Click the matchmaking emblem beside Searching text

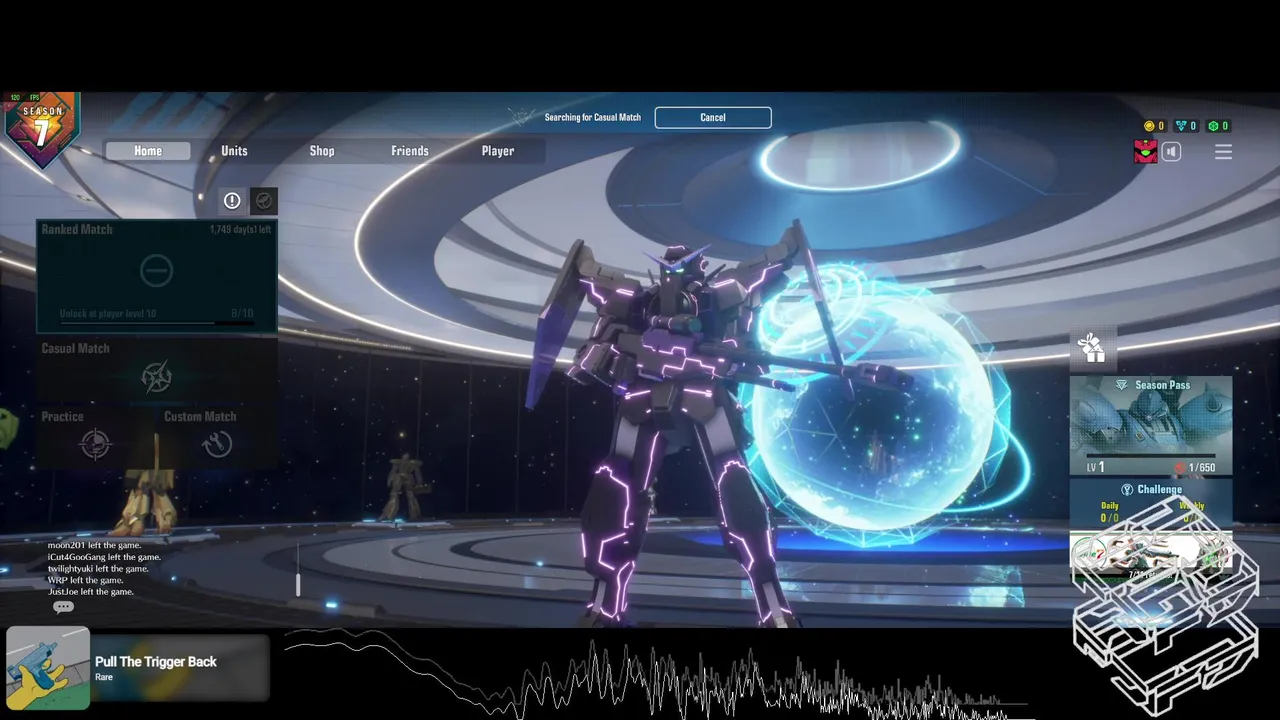pyautogui.click(x=522, y=117)
